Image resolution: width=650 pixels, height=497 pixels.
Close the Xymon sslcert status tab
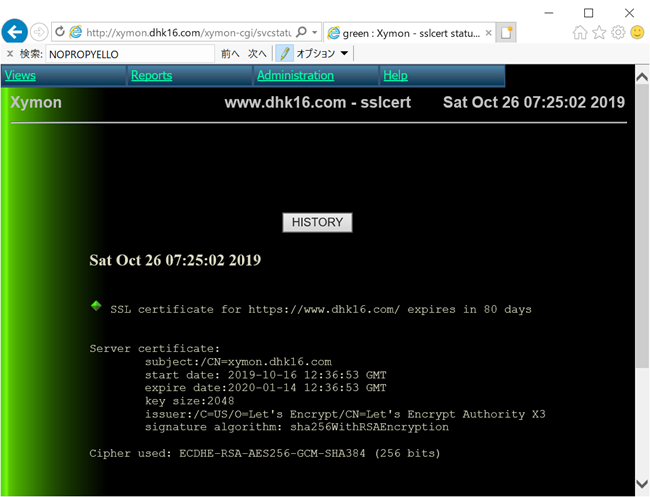coord(489,33)
